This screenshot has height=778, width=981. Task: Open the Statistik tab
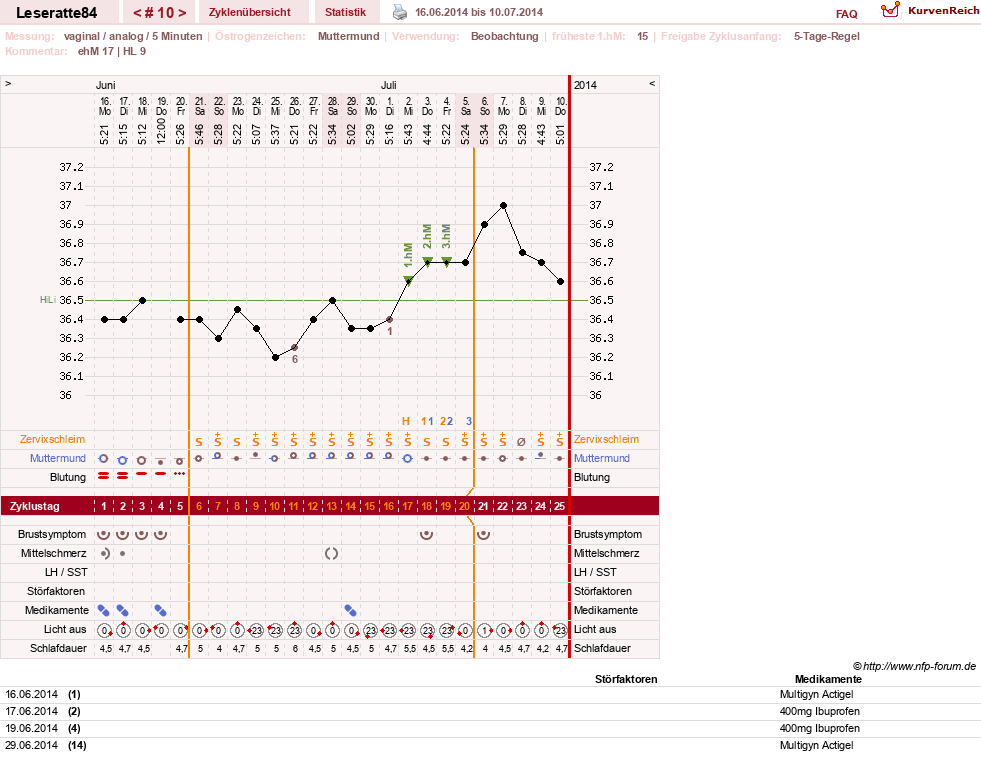point(345,12)
